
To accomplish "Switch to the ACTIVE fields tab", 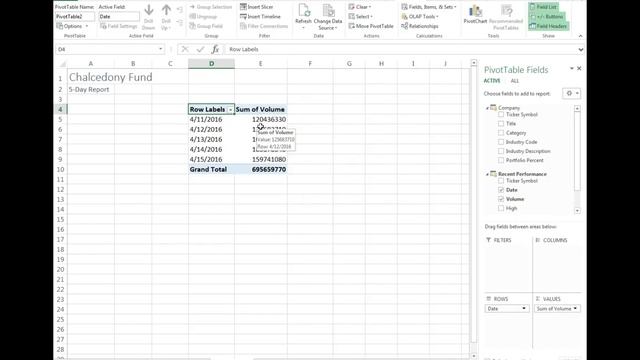I will click(492, 81).
